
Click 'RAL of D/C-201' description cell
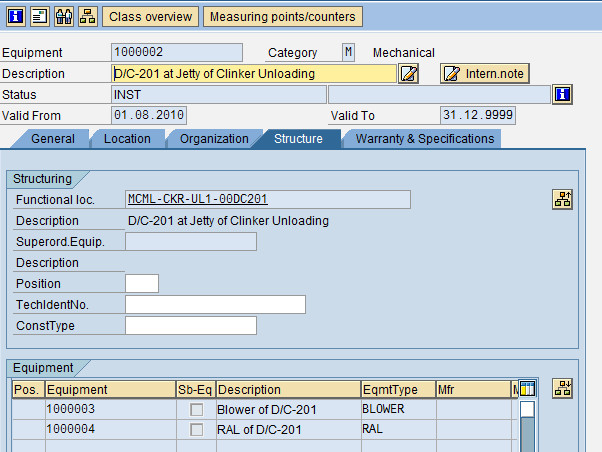click(x=288, y=429)
